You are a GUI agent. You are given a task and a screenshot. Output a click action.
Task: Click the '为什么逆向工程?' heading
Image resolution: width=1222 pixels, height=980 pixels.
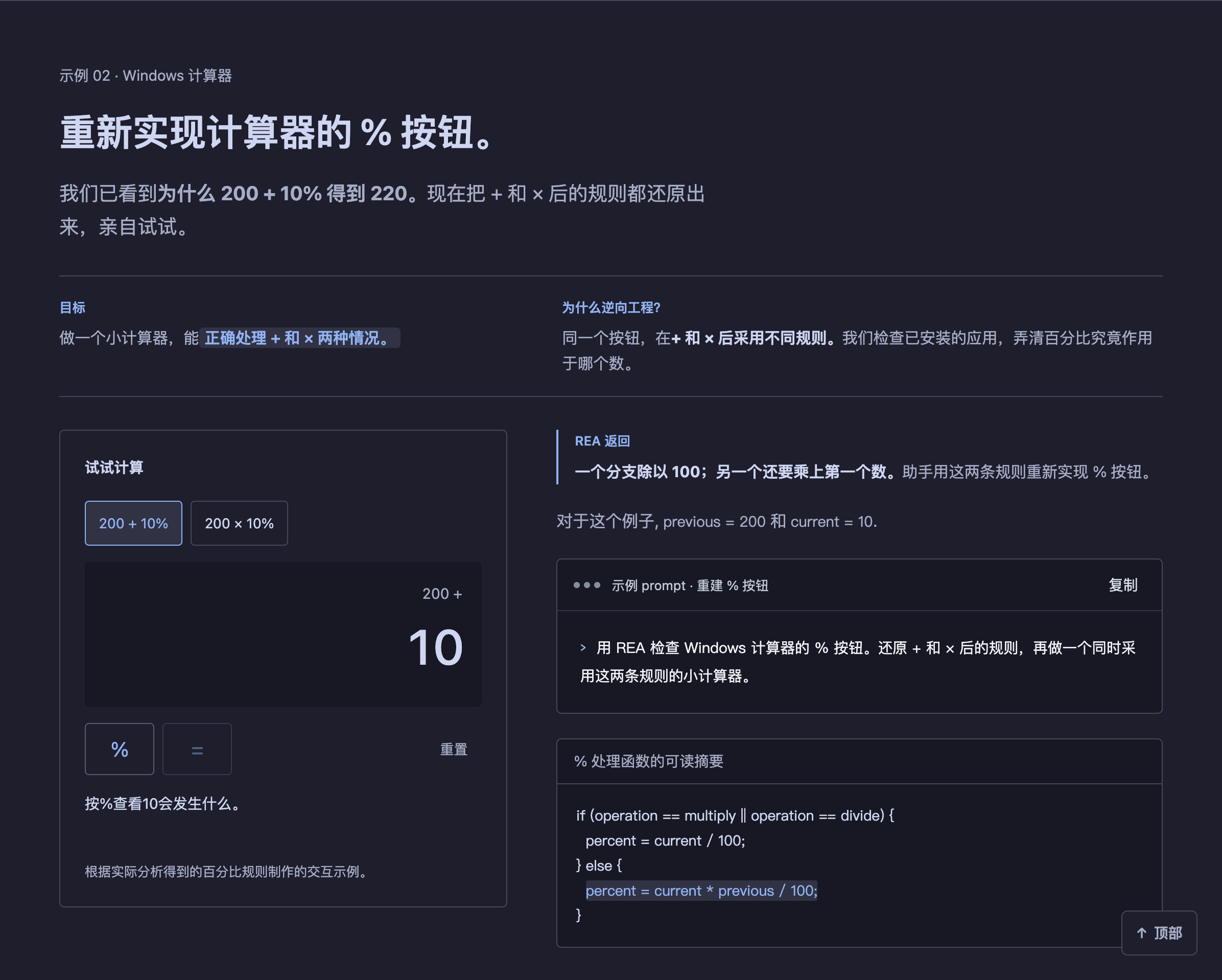[611, 308]
